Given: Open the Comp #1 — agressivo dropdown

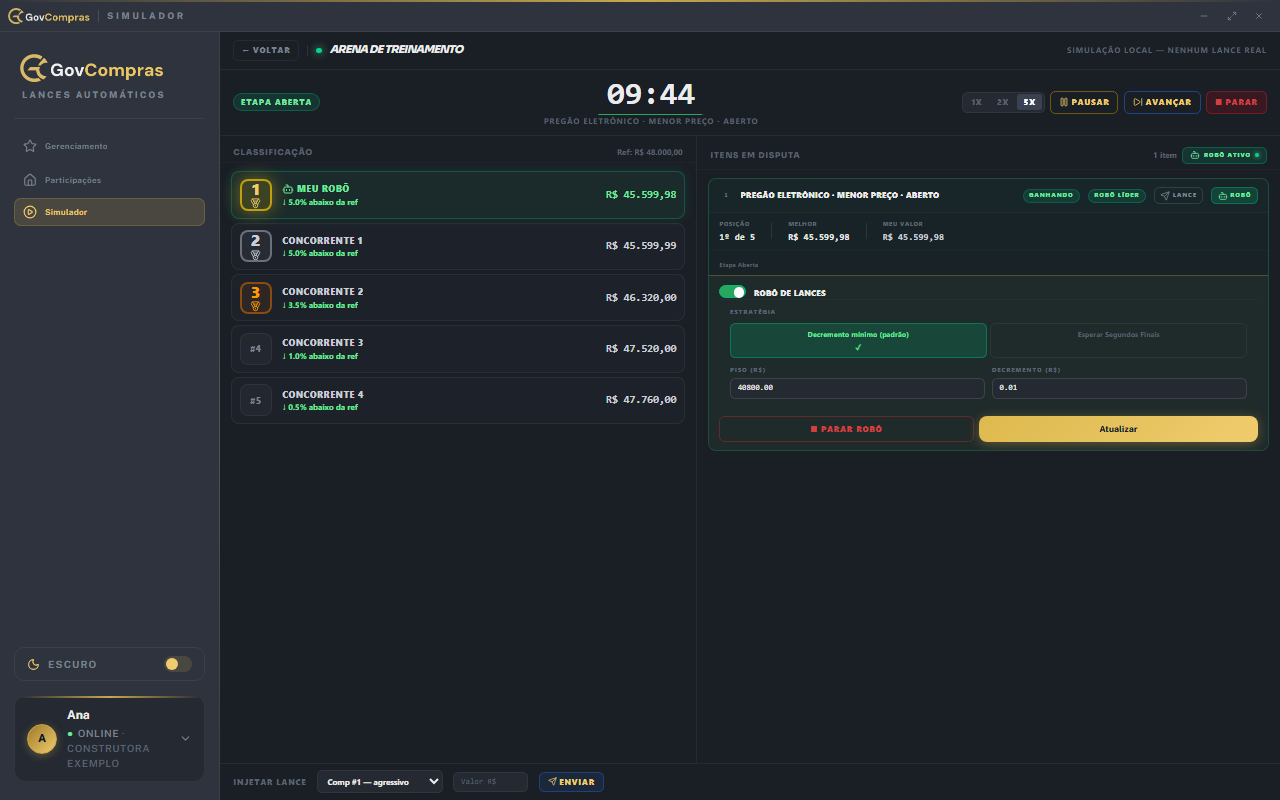Looking at the screenshot, I should pos(380,782).
